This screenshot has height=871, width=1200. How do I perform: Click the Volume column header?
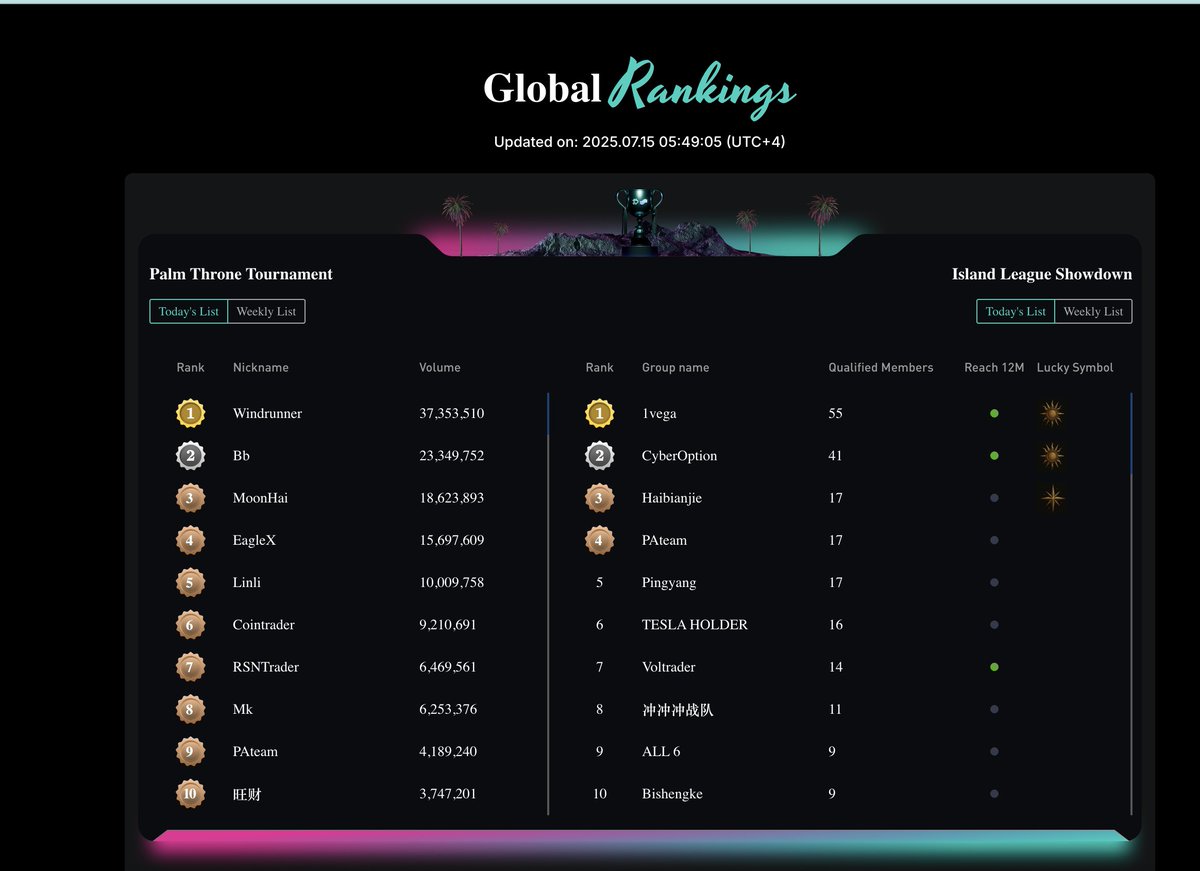point(440,368)
